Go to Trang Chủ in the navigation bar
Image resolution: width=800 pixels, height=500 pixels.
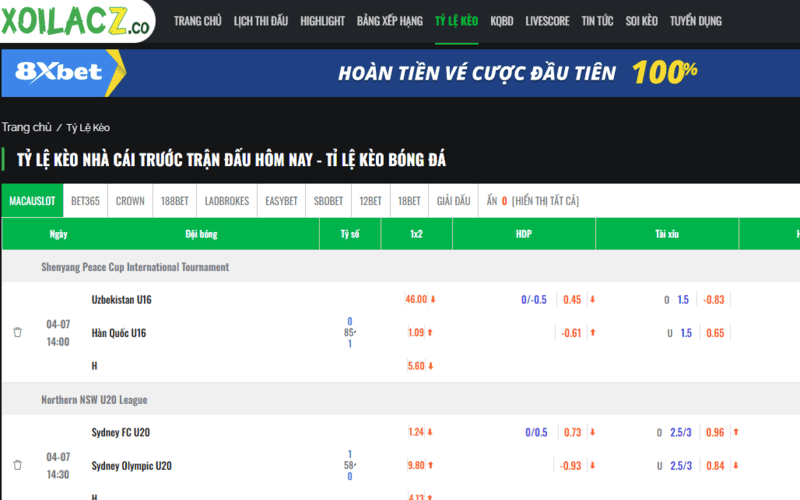197,21
